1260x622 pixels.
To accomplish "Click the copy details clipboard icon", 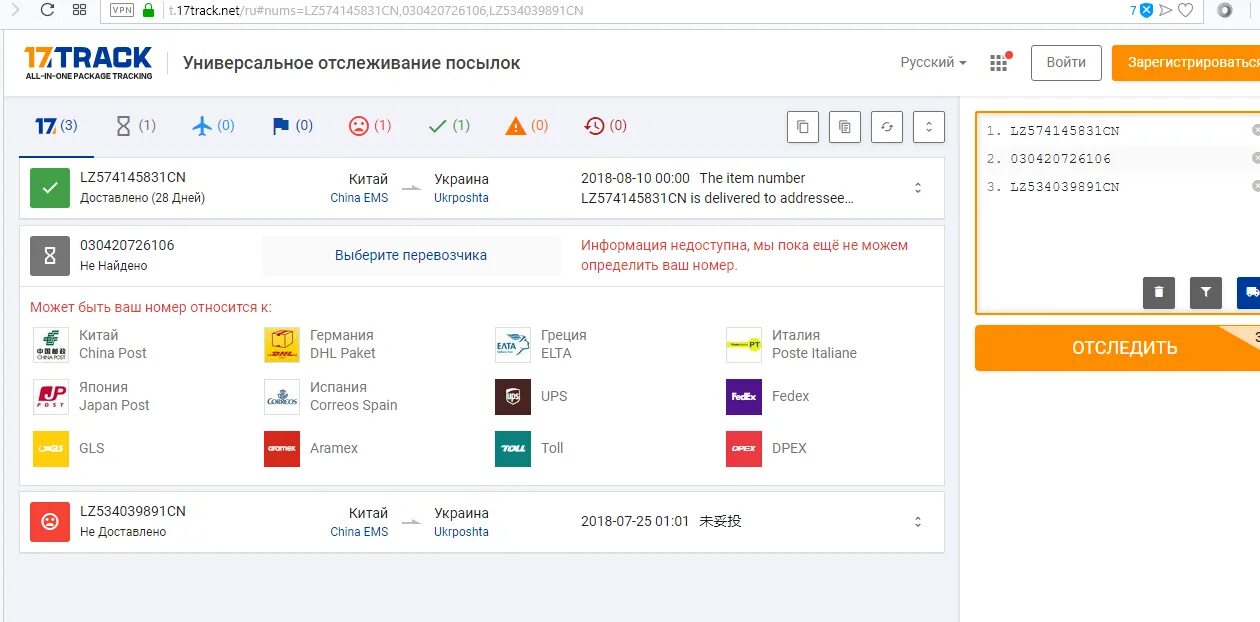I will click(845, 127).
